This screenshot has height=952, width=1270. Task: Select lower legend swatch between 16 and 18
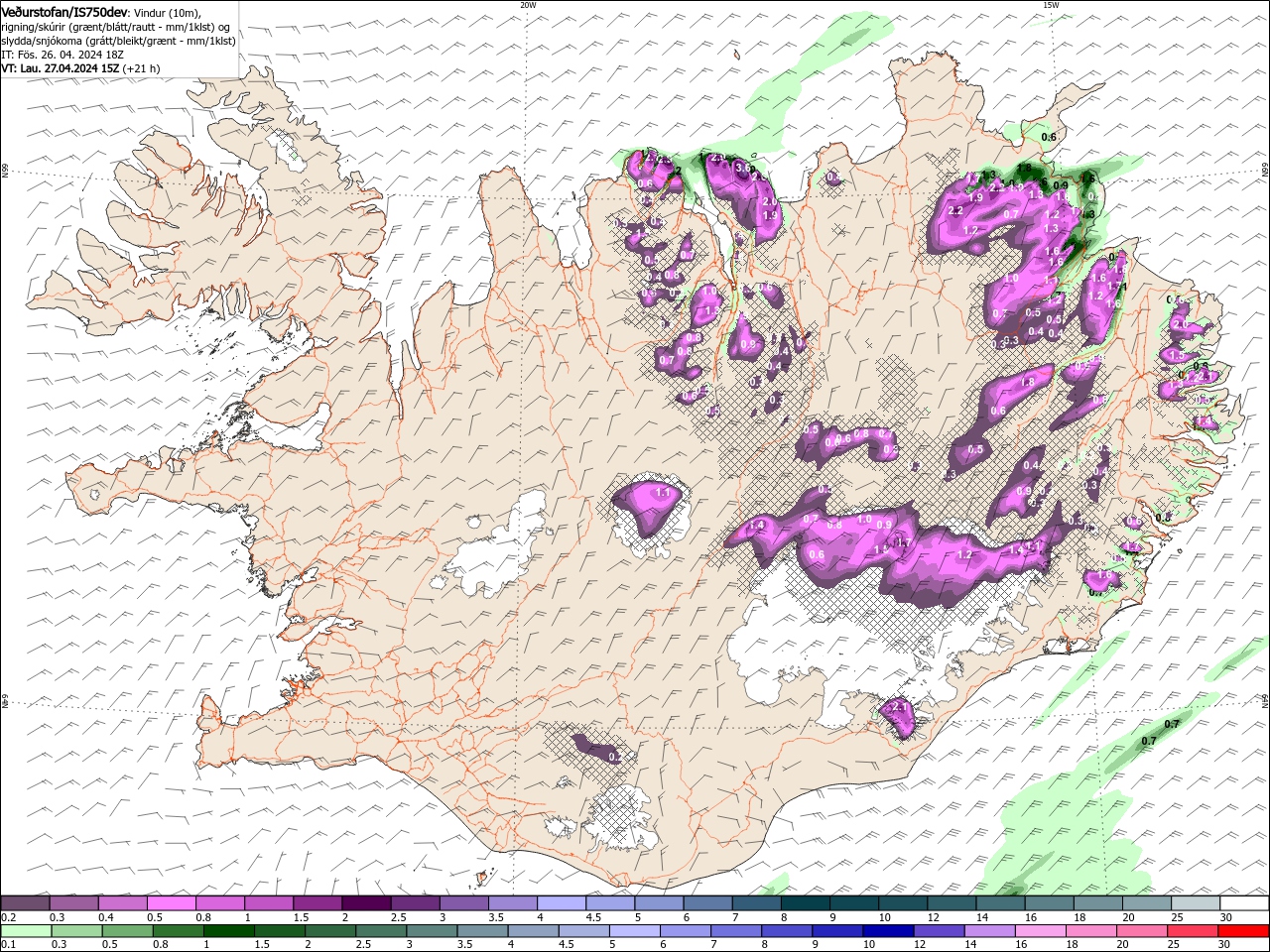click(x=1039, y=931)
